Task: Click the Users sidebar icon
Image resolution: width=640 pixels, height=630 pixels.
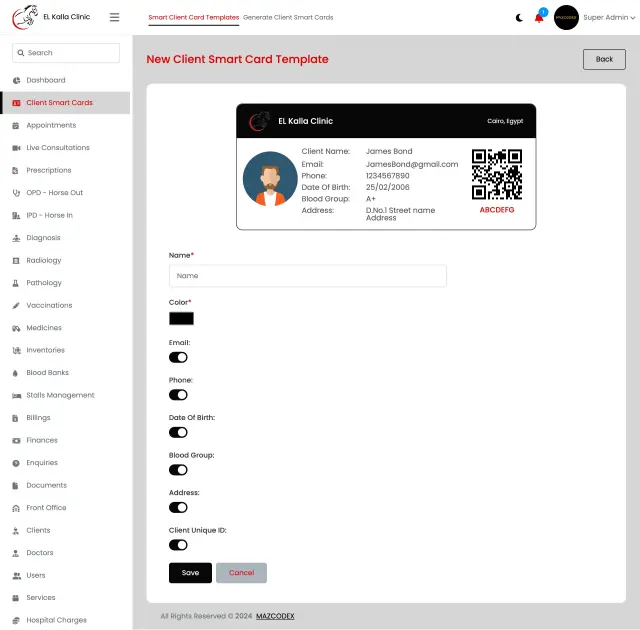Action: [x=16, y=575]
